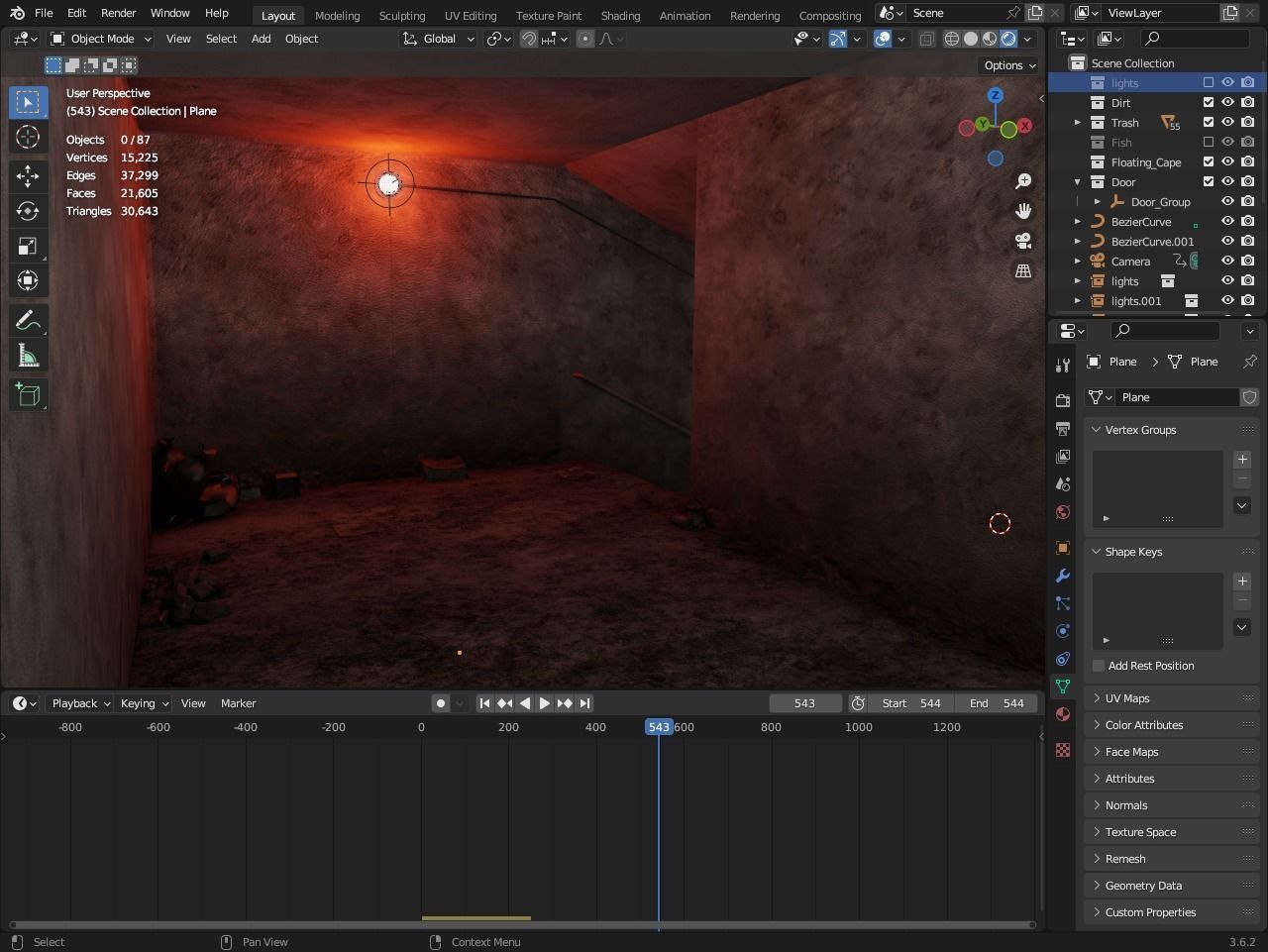Click the Select Box tool
Image resolution: width=1268 pixels, height=952 pixels.
28,102
